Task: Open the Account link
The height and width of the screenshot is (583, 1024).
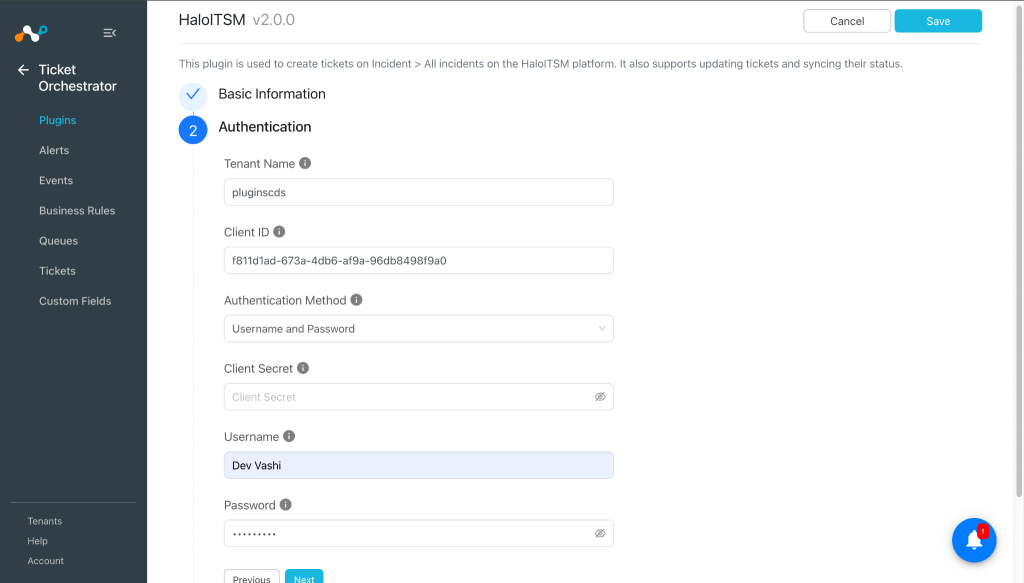Action: click(x=46, y=561)
